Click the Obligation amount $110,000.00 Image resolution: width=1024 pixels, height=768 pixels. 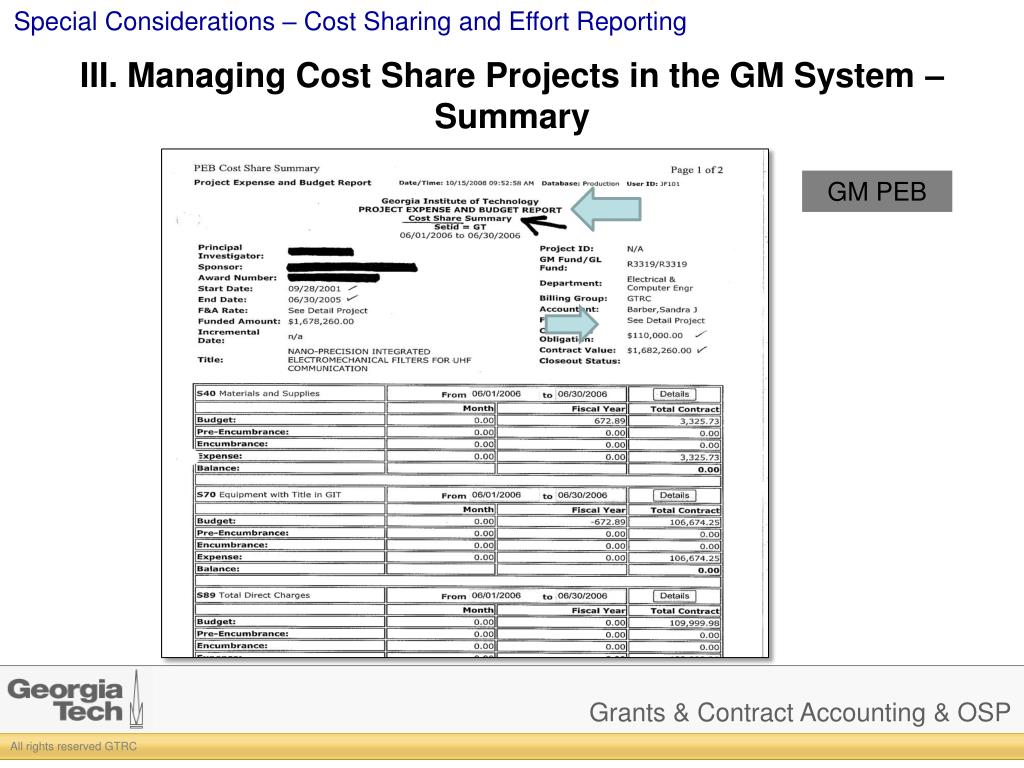(x=654, y=336)
